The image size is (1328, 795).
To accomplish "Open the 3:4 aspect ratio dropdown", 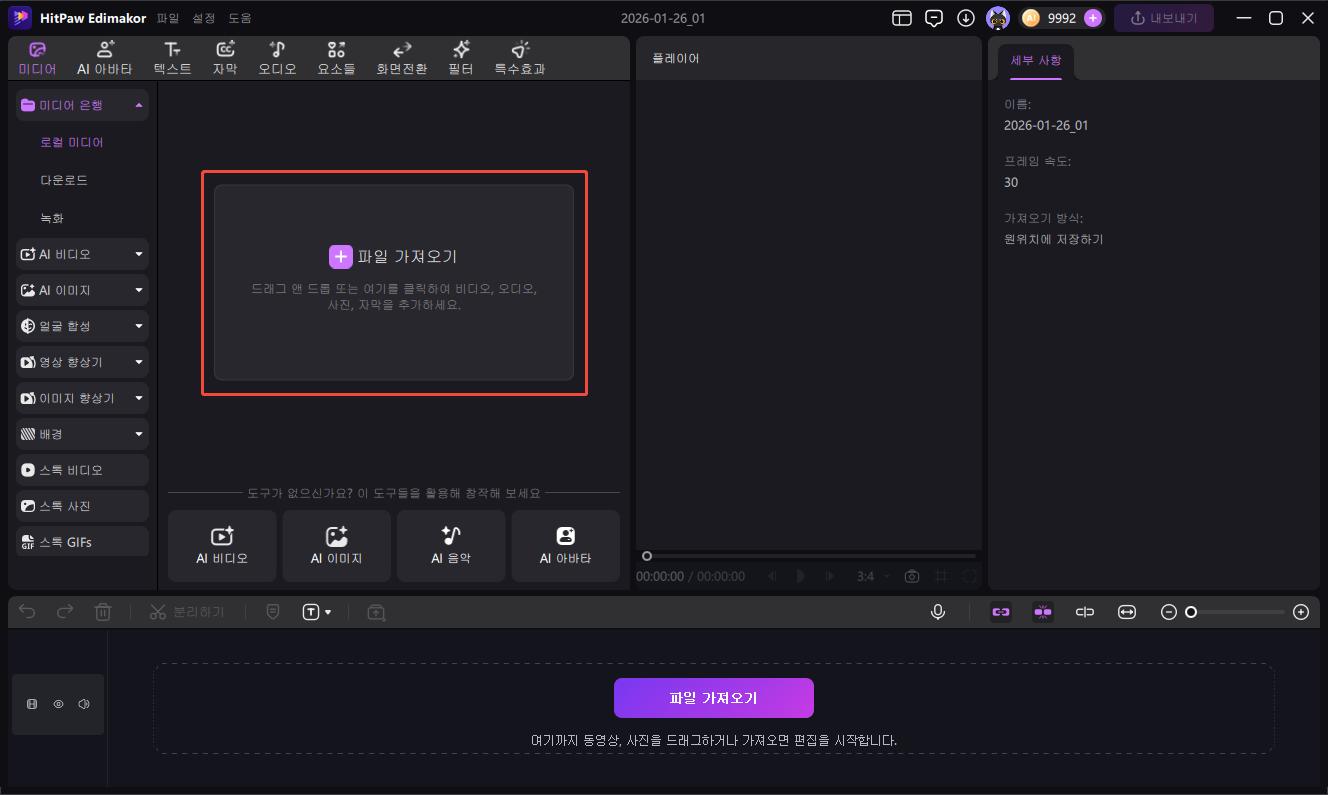I will pyautogui.click(x=873, y=576).
